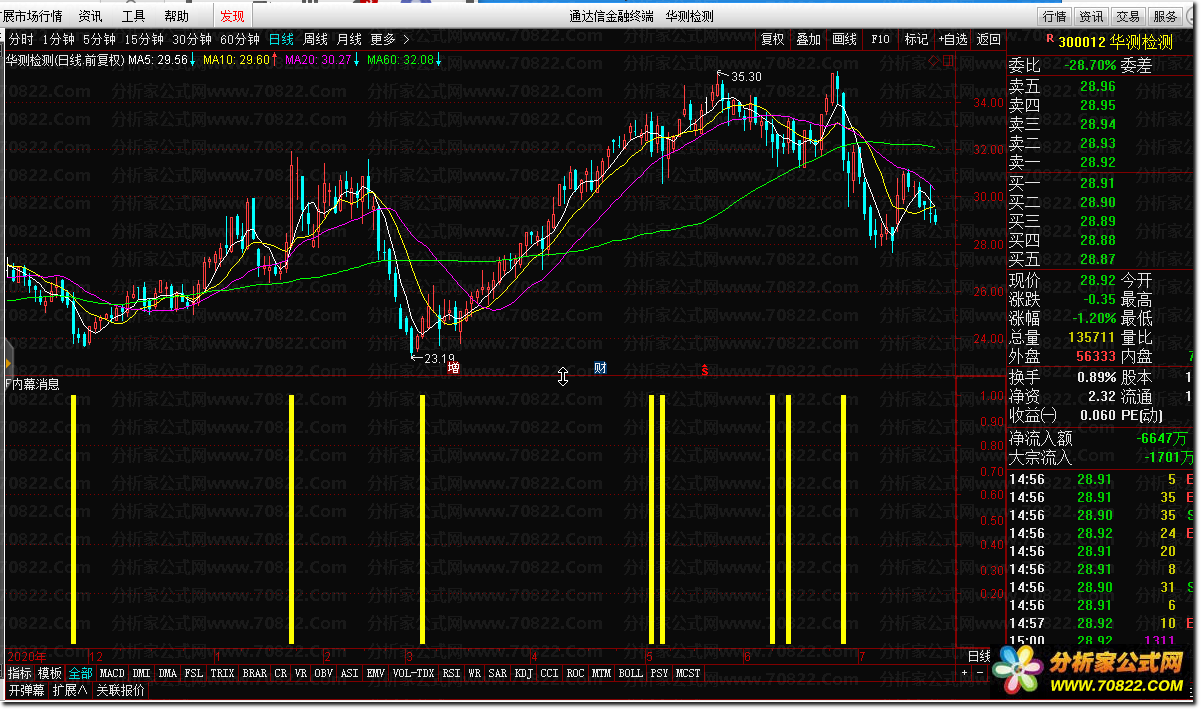Image resolution: width=1202 pixels, height=710 pixels.
Task: Click the 关联报价 button
Action: coord(120,690)
